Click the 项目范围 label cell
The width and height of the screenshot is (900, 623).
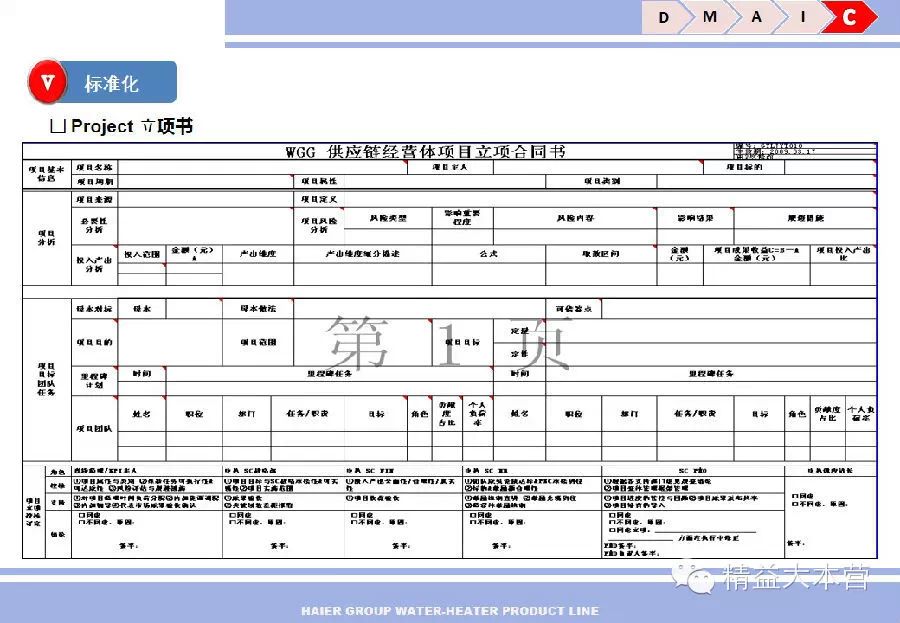258,342
